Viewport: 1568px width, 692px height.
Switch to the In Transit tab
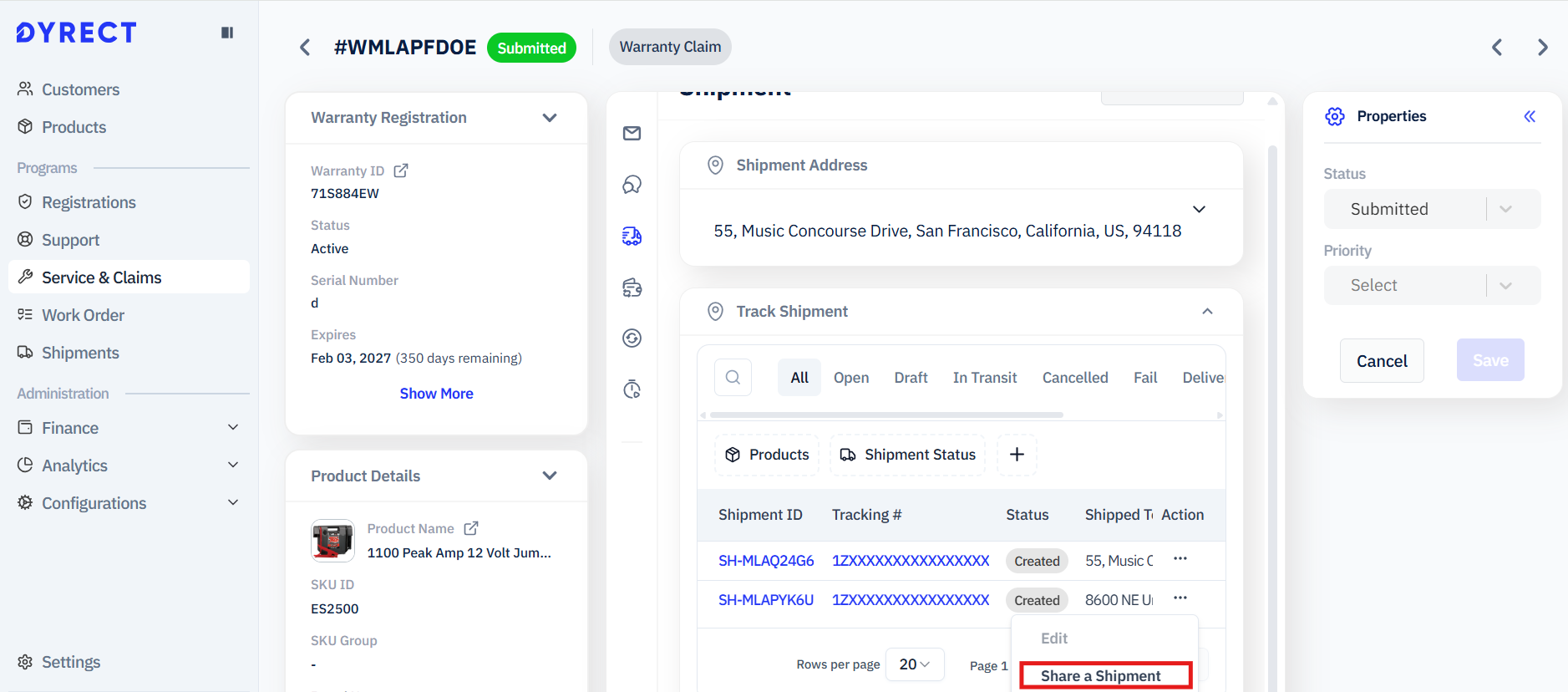tap(984, 378)
